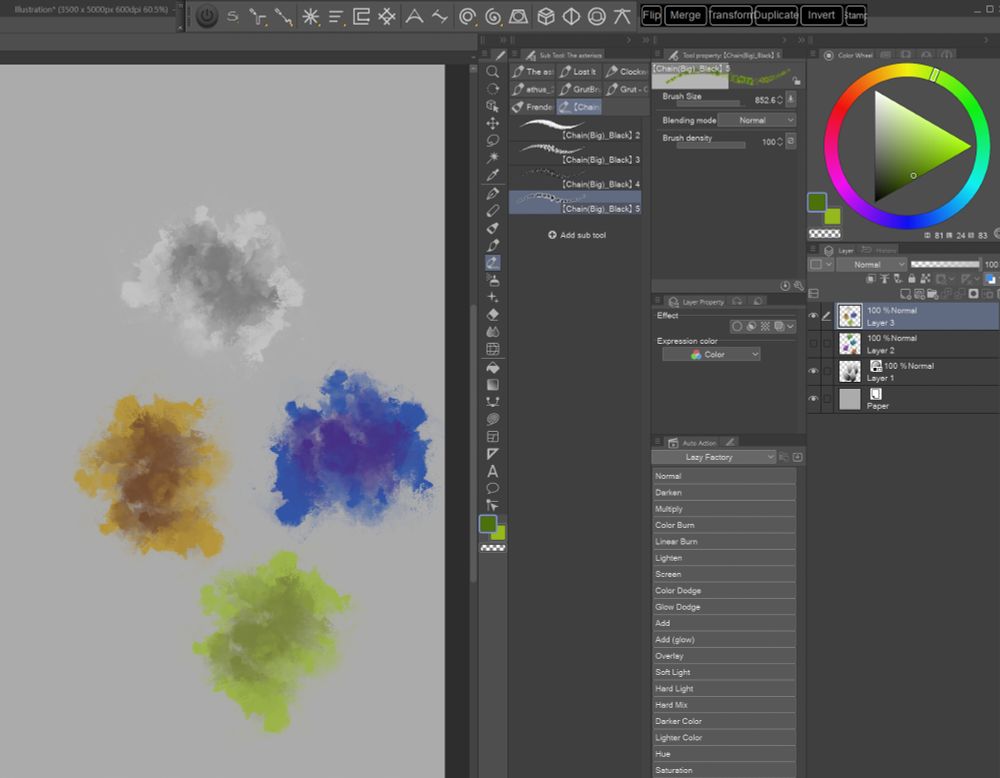Click the layer opacity slider

pyautogui.click(x=945, y=265)
